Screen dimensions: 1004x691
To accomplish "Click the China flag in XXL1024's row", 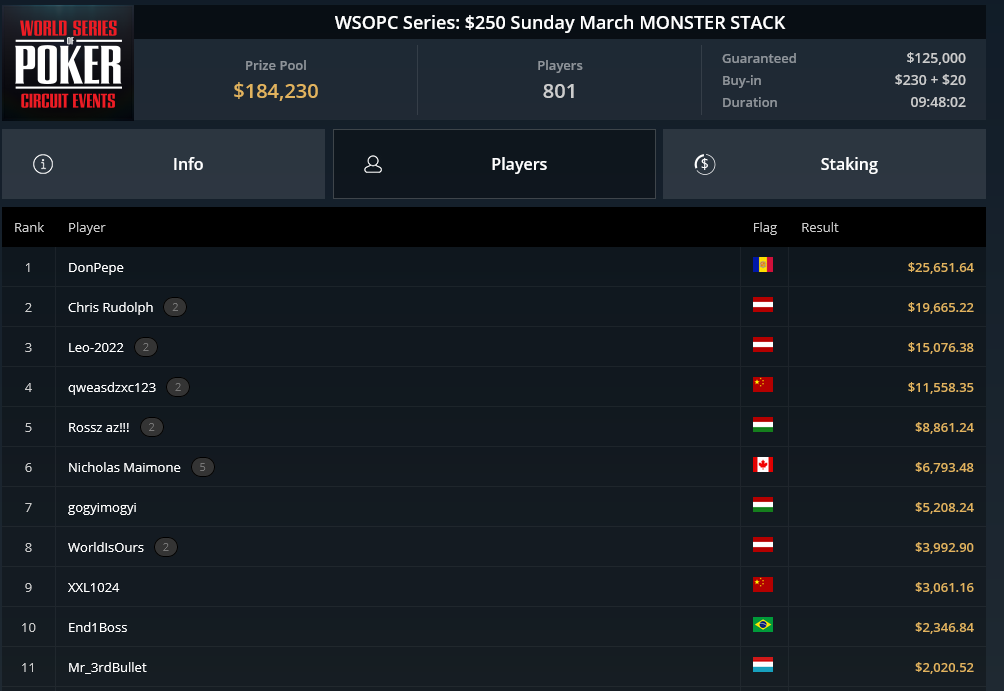I will coord(763,585).
